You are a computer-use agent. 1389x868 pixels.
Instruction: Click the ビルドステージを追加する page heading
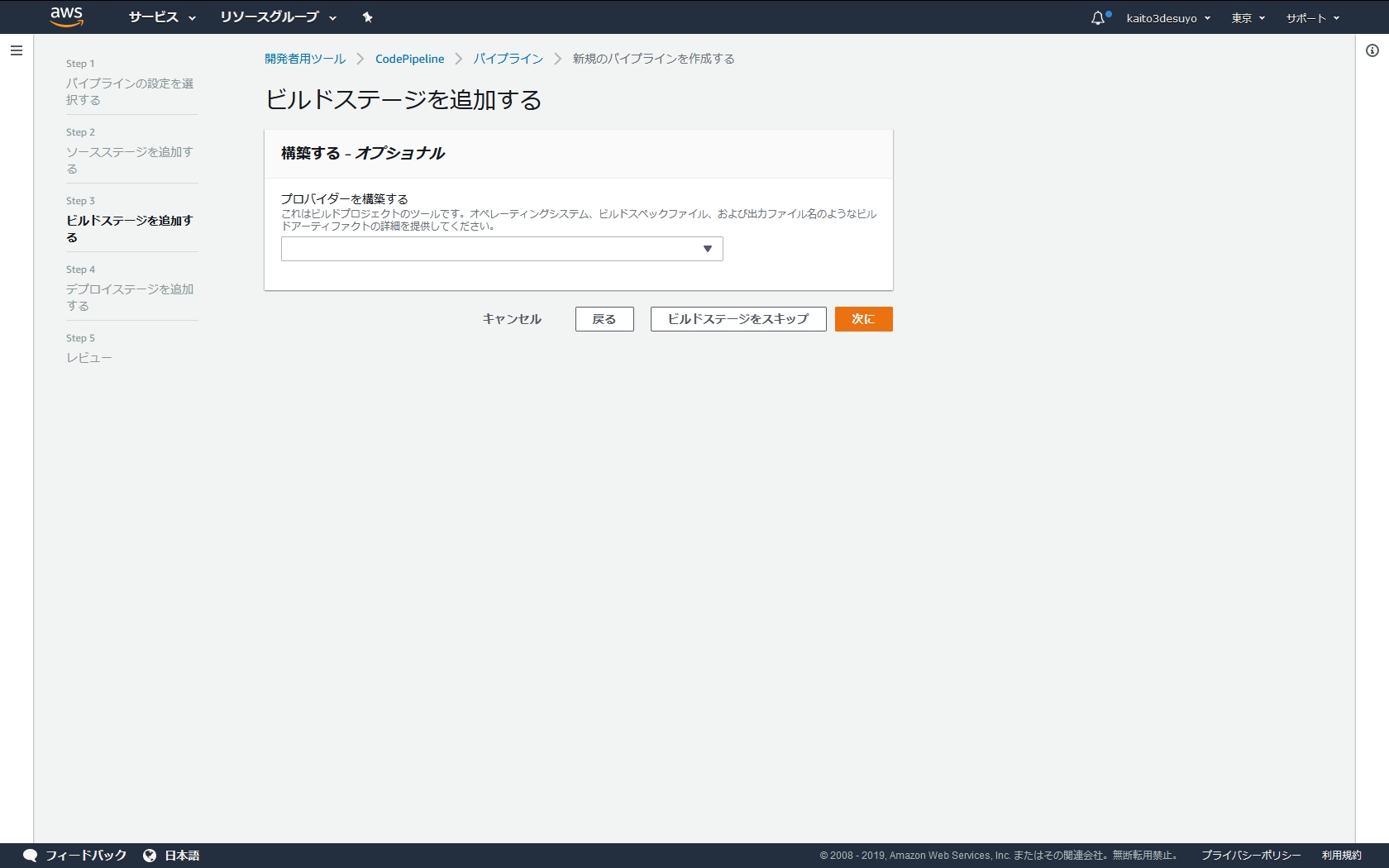coord(403,100)
